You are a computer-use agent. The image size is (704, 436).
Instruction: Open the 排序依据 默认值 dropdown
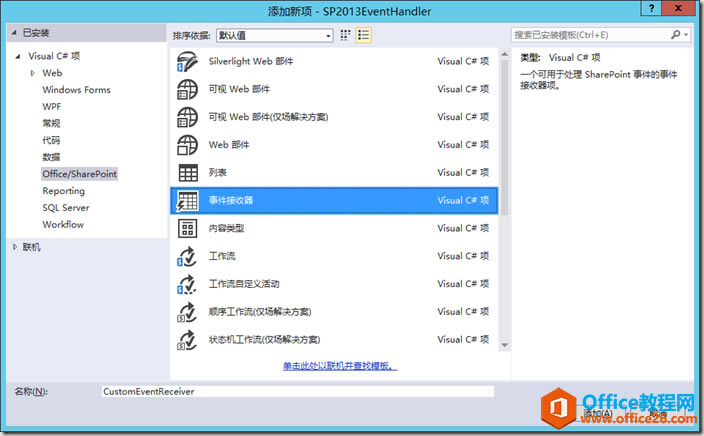275,35
